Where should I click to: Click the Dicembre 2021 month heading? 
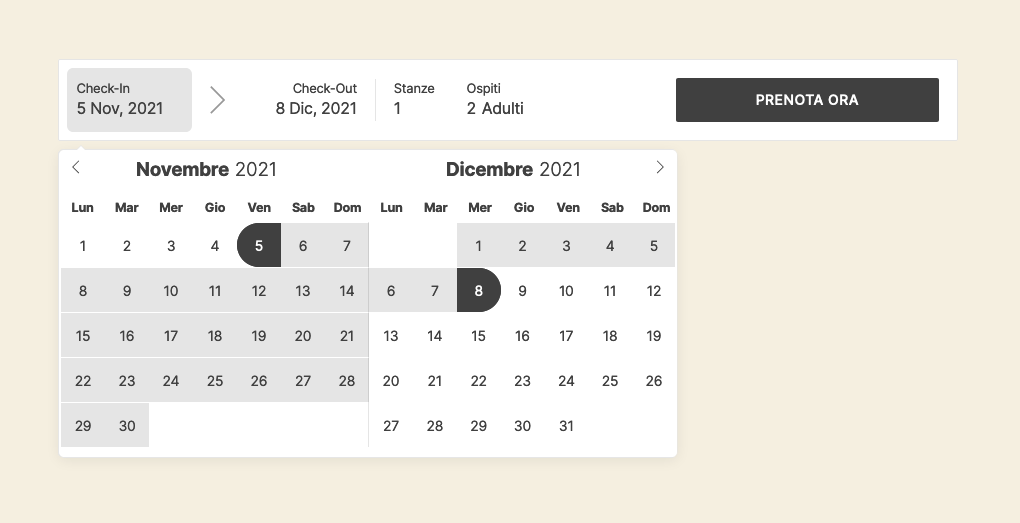[x=513, y=170]
